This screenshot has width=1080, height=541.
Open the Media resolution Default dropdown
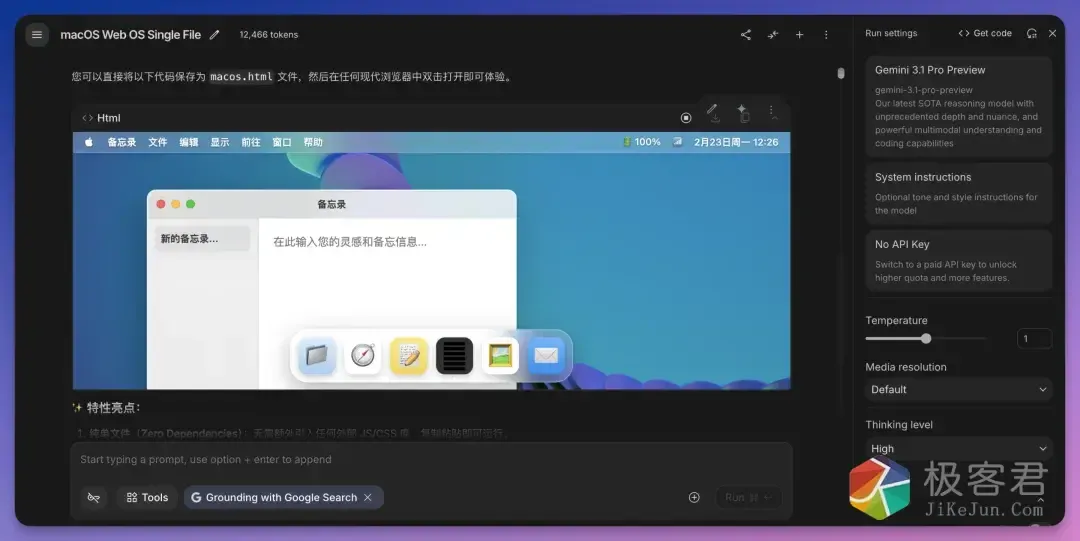coord(959,389)
